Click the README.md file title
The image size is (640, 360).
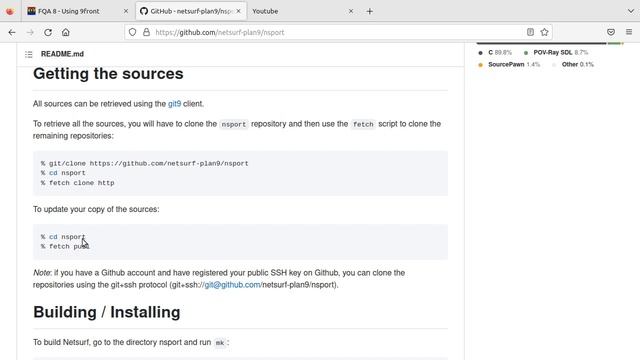pyautogui.click(x=62, y=54)
